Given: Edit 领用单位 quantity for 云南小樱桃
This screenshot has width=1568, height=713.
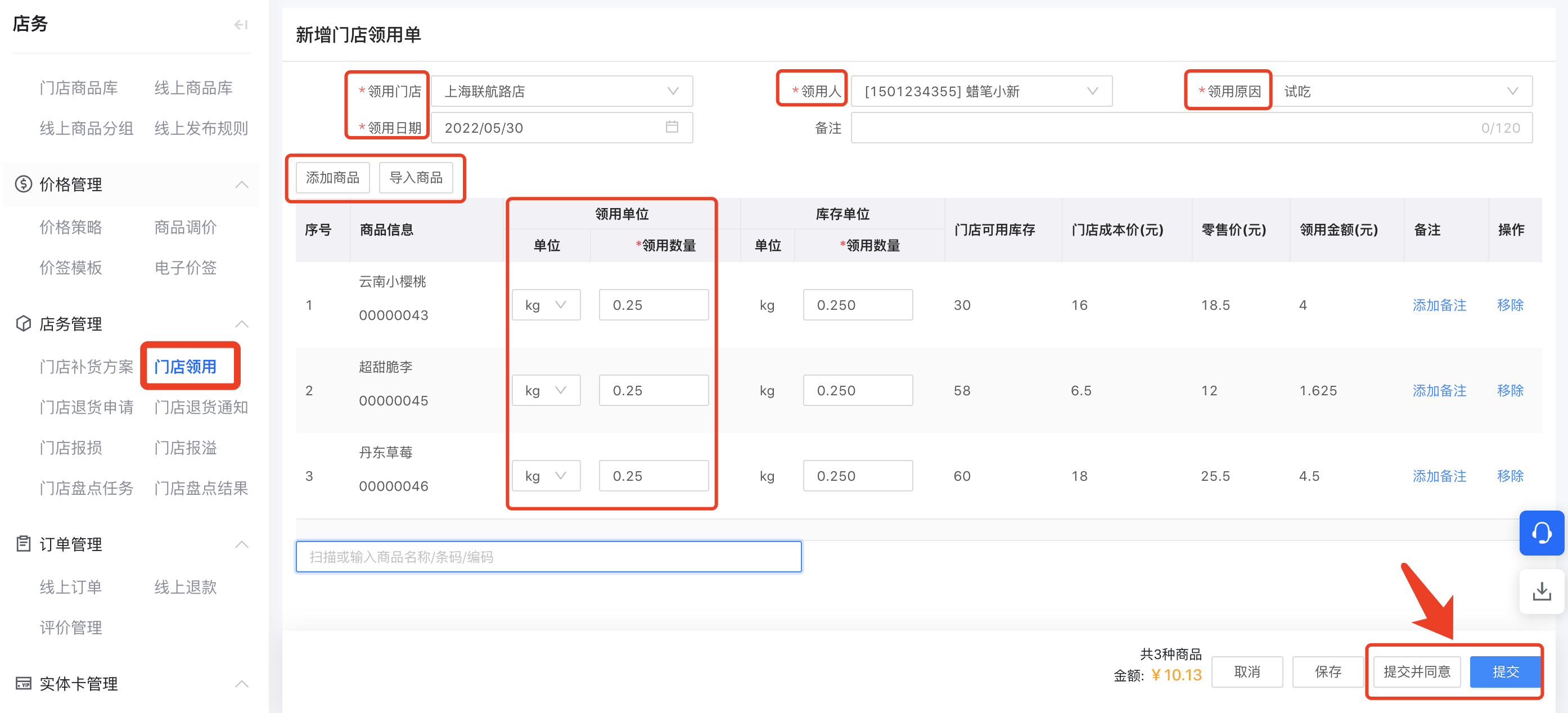Looking at the screenshot, I should point(653,305).
